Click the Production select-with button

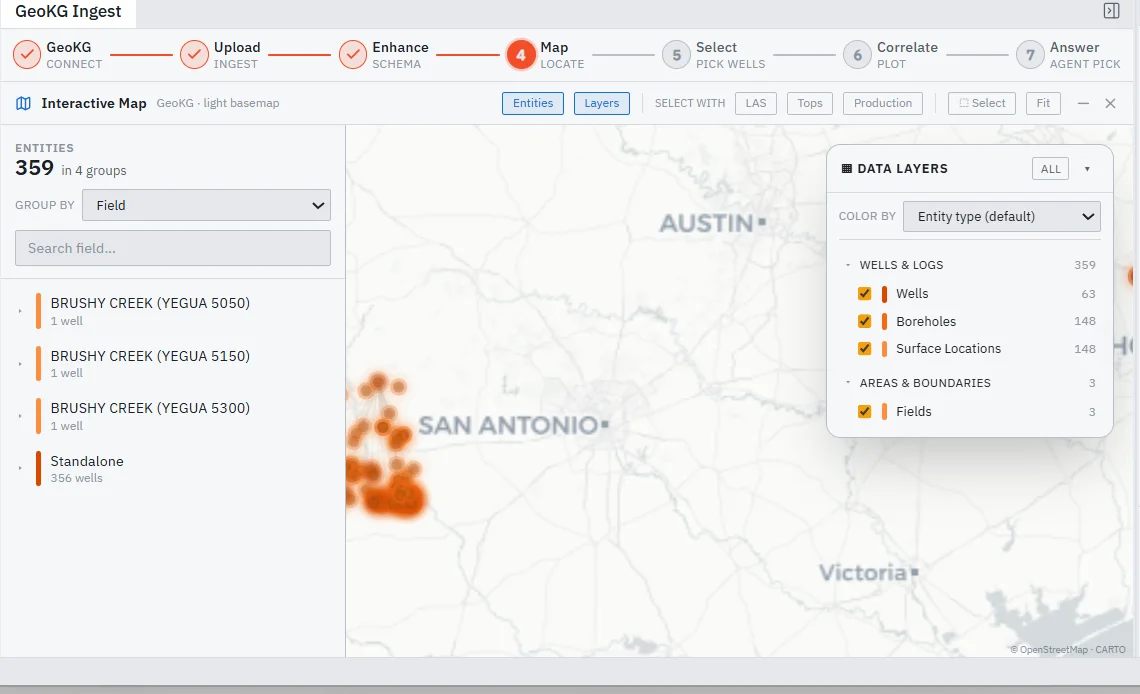pos(883,103)
